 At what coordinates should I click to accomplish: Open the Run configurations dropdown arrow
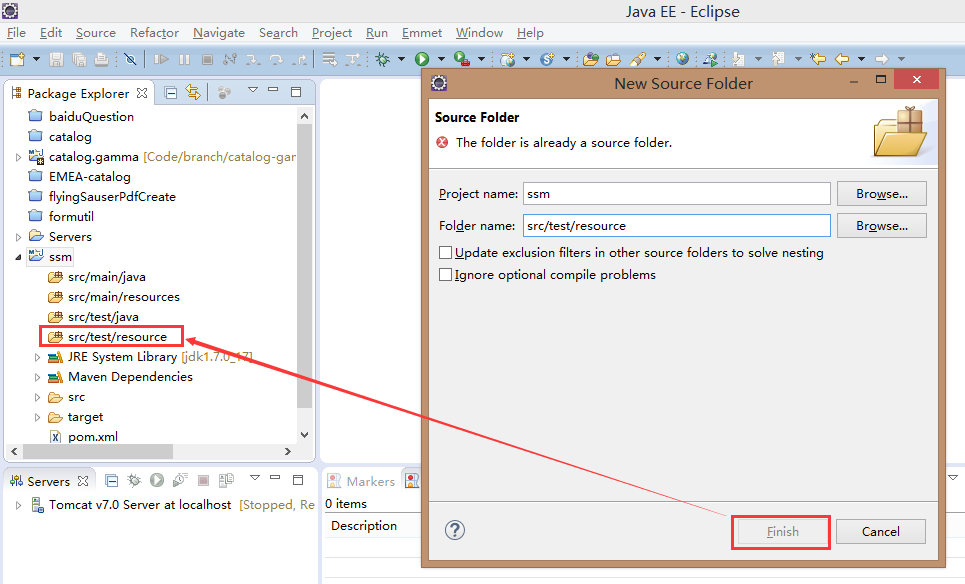441,59
